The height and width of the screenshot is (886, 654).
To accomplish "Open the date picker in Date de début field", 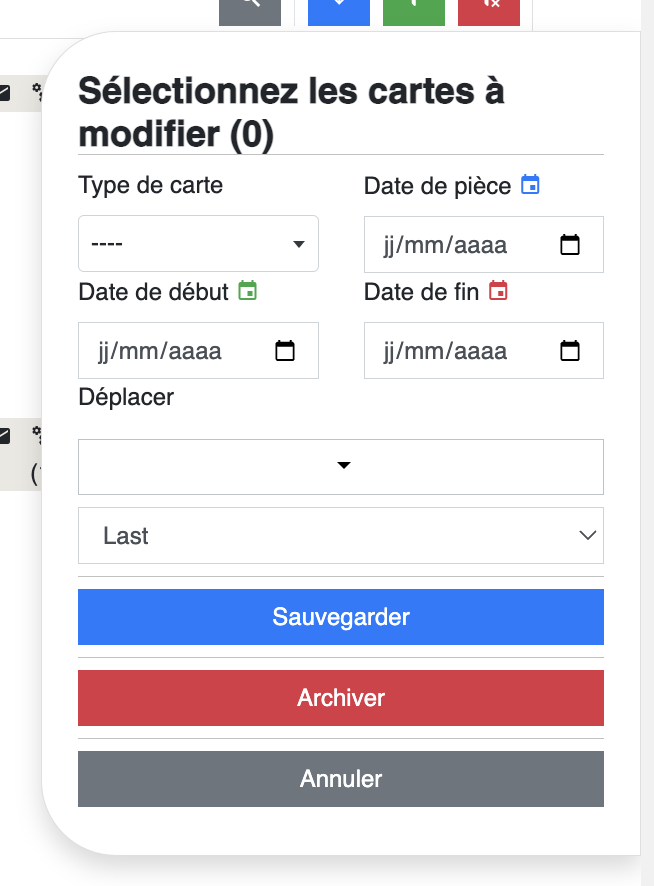I will 285,350.
